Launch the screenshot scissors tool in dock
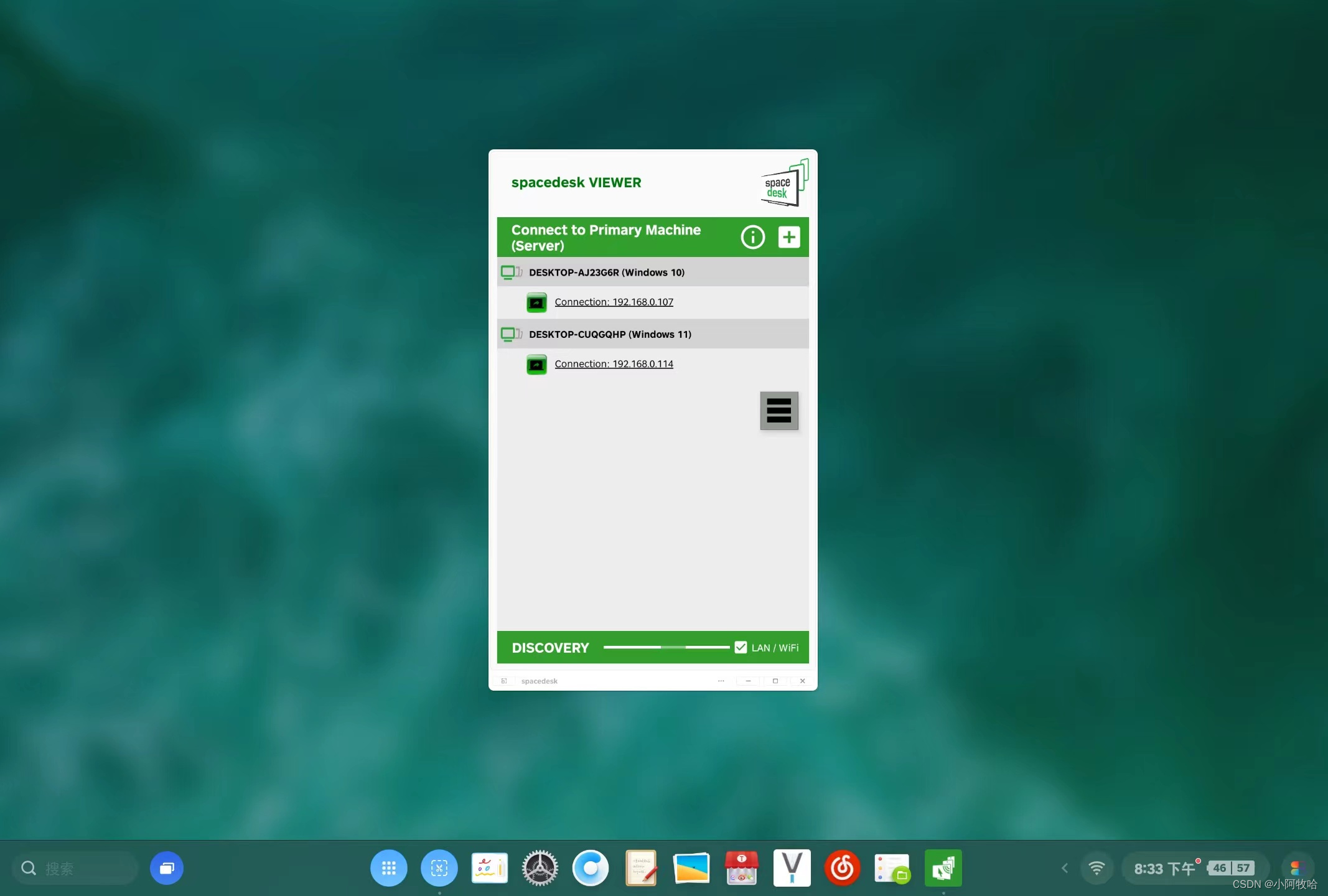Screen dimensions: 1328x896 [x=439, y=868]
